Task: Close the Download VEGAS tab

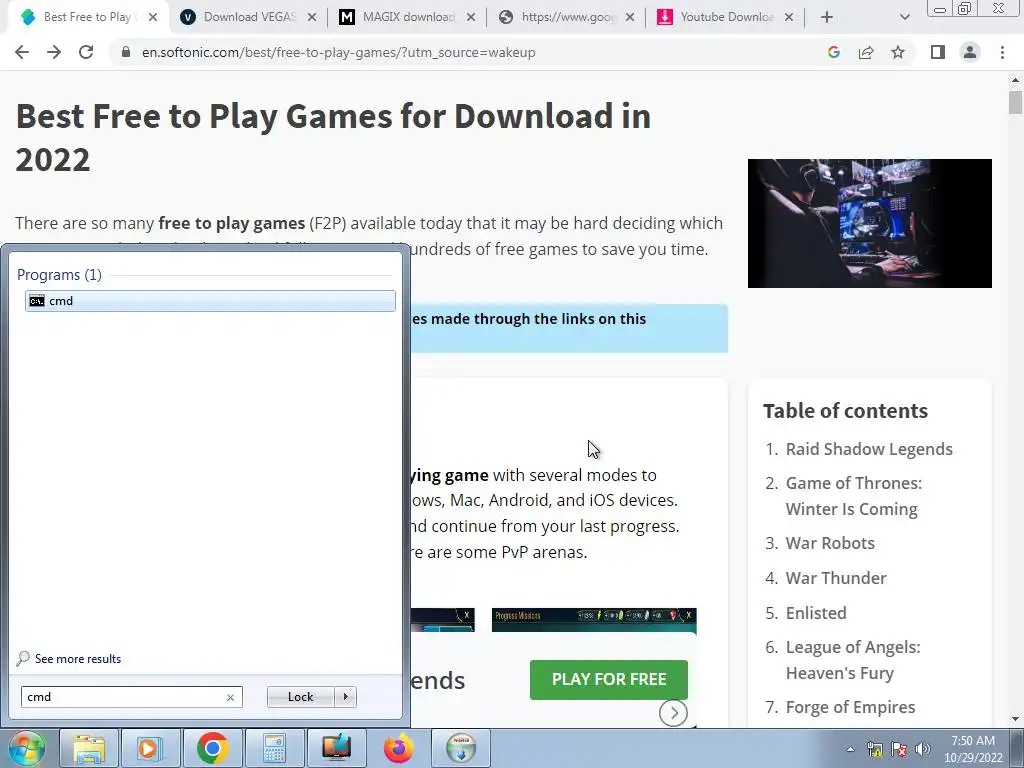Action: (x=312, y=18)
